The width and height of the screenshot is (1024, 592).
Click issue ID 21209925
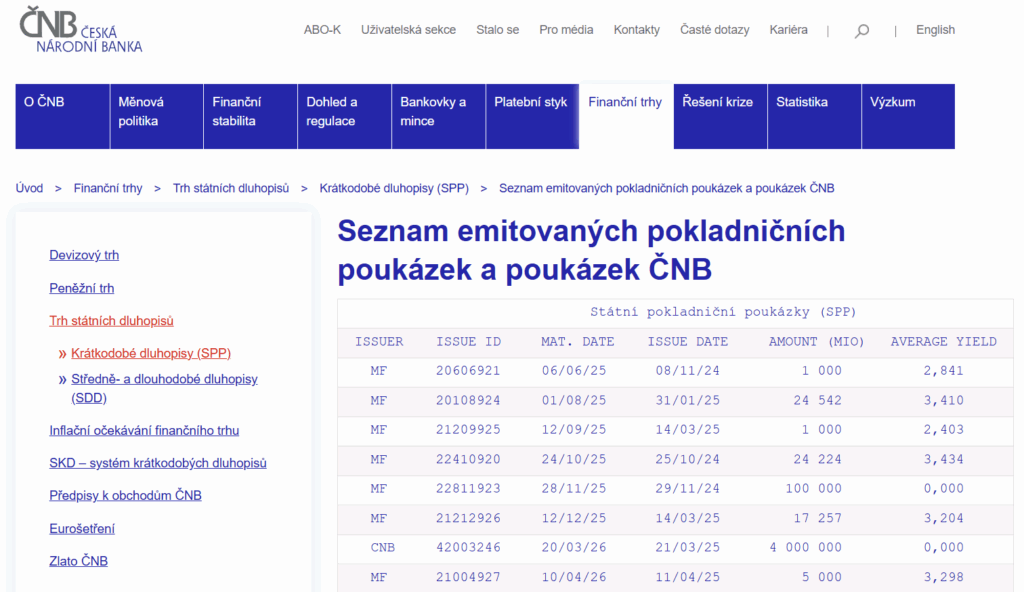tap(468, 430)
